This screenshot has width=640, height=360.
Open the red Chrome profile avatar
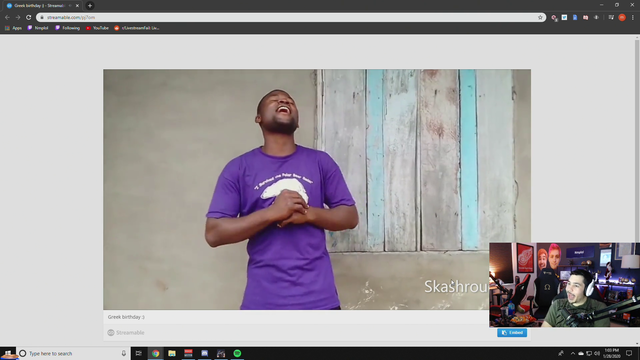click(x=622, y=18)
